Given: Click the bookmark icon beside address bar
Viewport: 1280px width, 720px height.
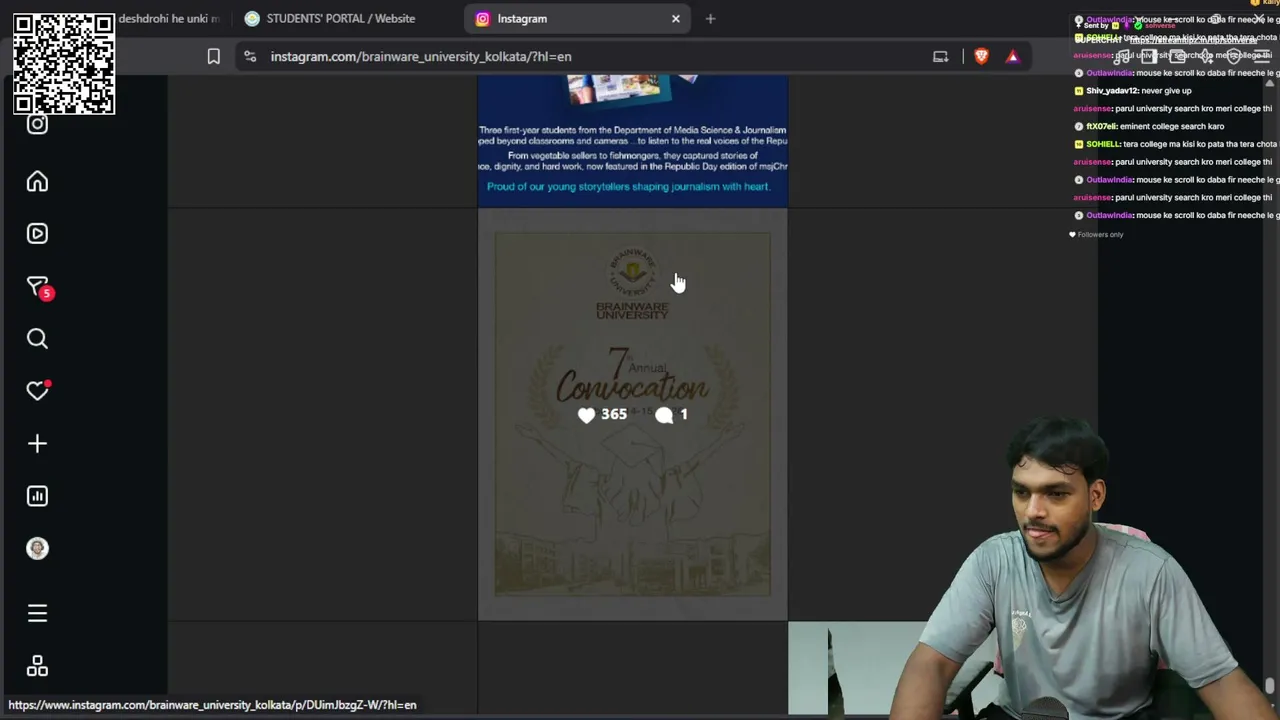Looking at the screenshot, I should tap(213, 57).
